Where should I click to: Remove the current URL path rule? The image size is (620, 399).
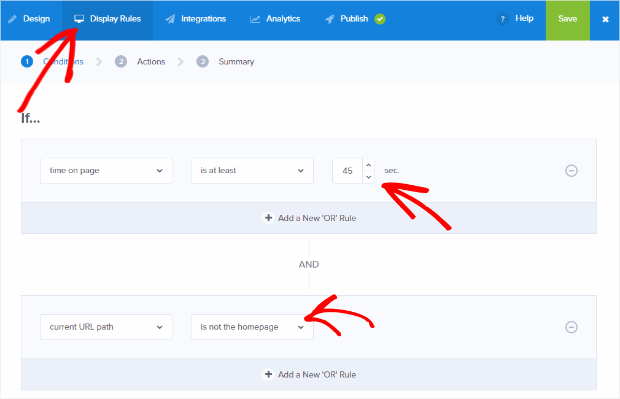pos(571,327)
